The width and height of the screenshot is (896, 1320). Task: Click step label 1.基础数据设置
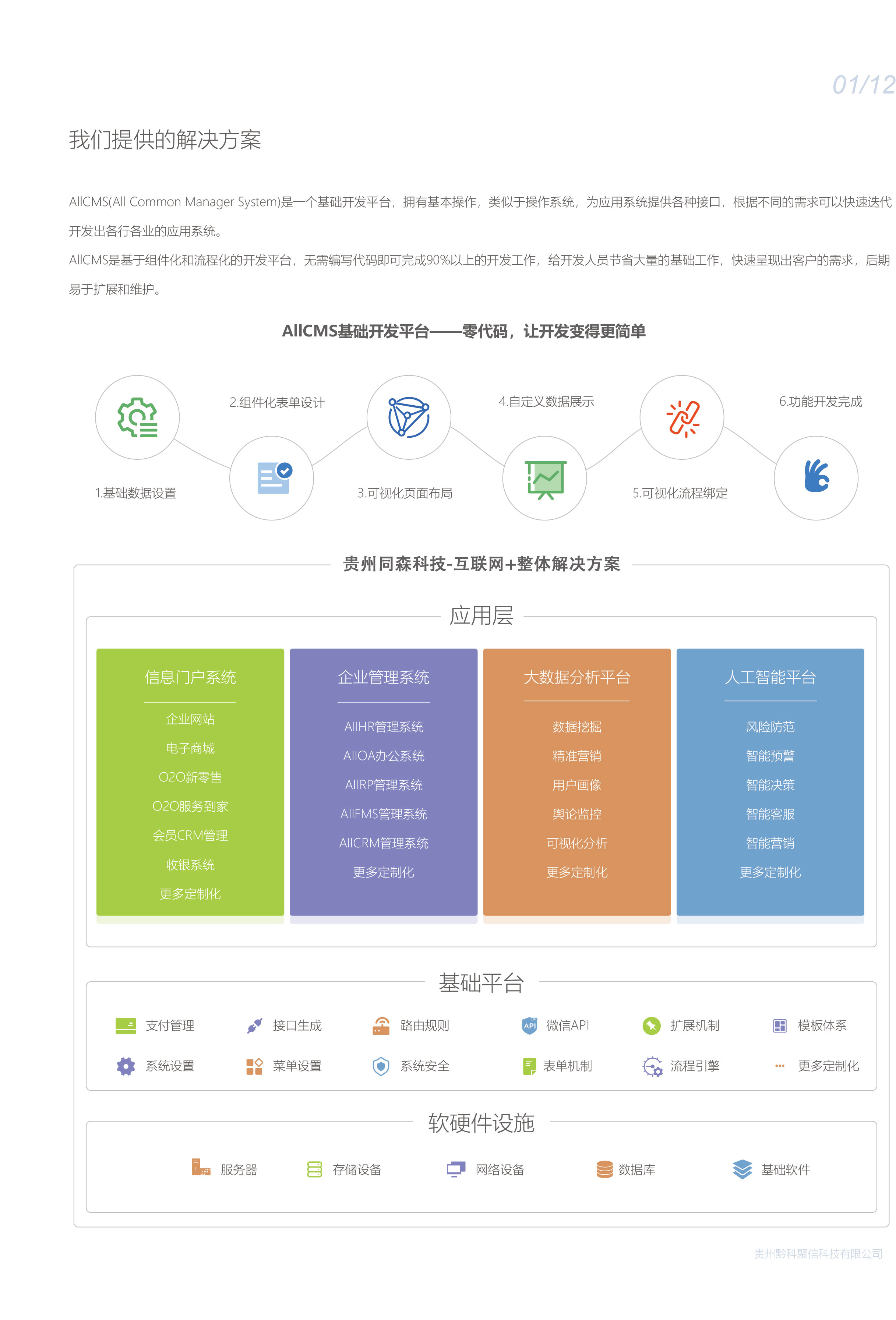click(x=135, y=493)
